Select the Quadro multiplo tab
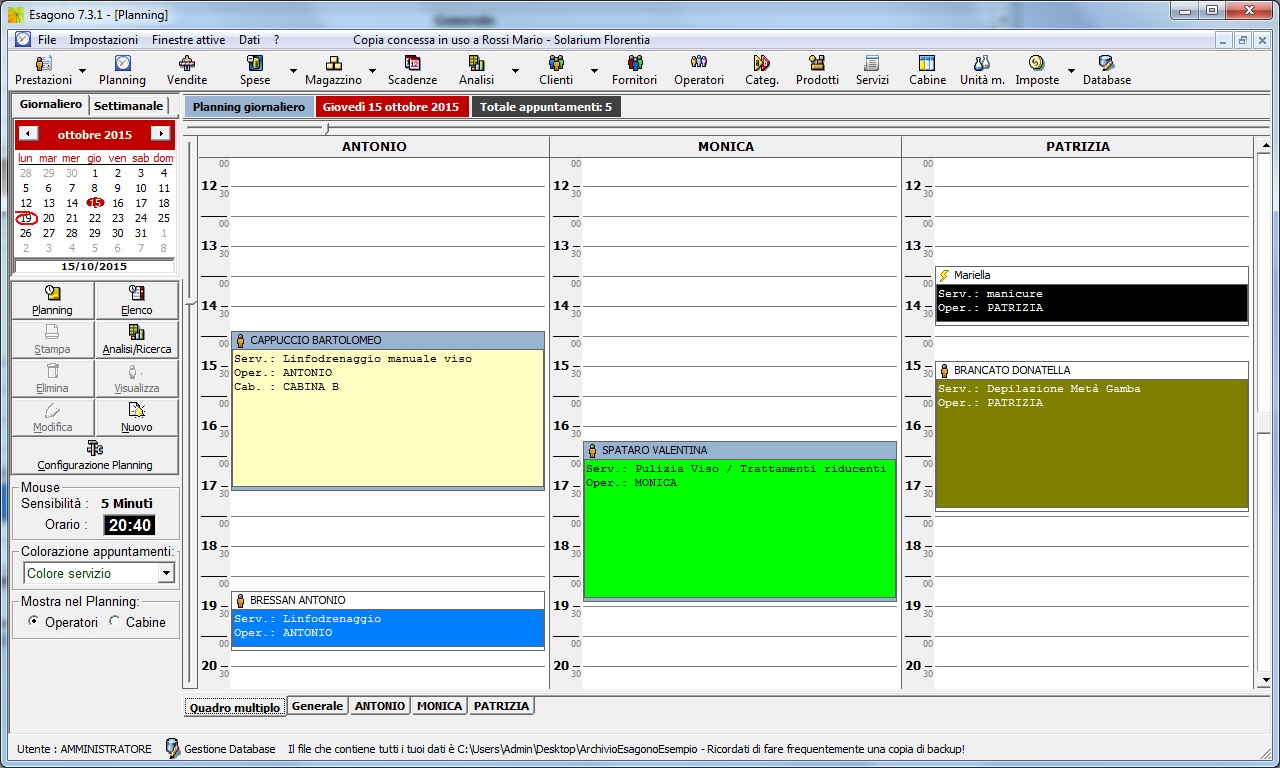Image resolution: width=1280 pixels, height=768 pixels. tap(235, 707)
